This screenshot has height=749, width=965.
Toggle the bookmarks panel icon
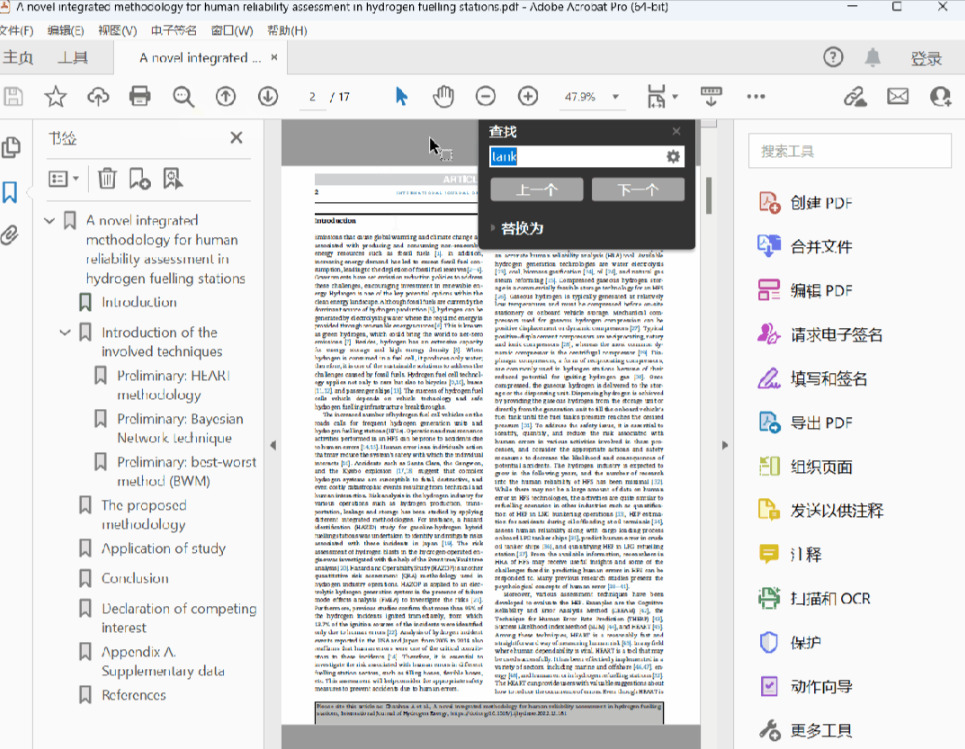[x=11, y=192]
